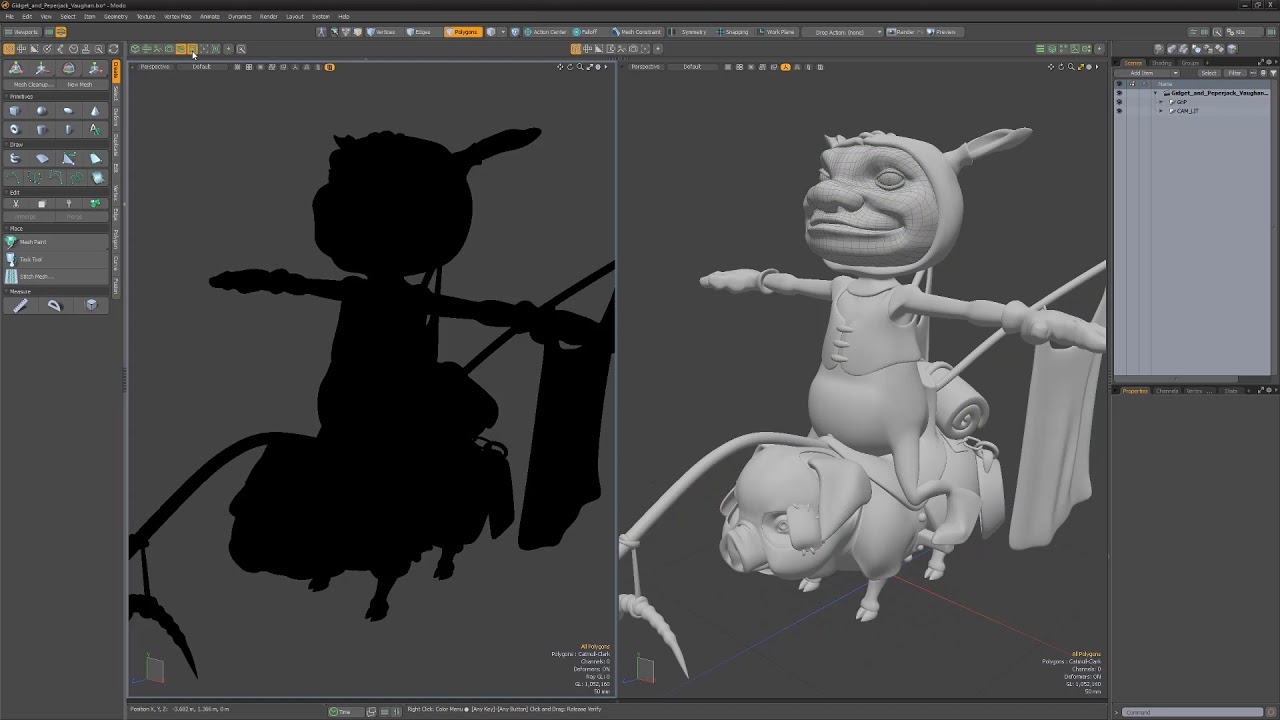This screenshot has height=720, width=1280.
Task: Select the Sphere primitive tool
Action: [x=41, y=111]
